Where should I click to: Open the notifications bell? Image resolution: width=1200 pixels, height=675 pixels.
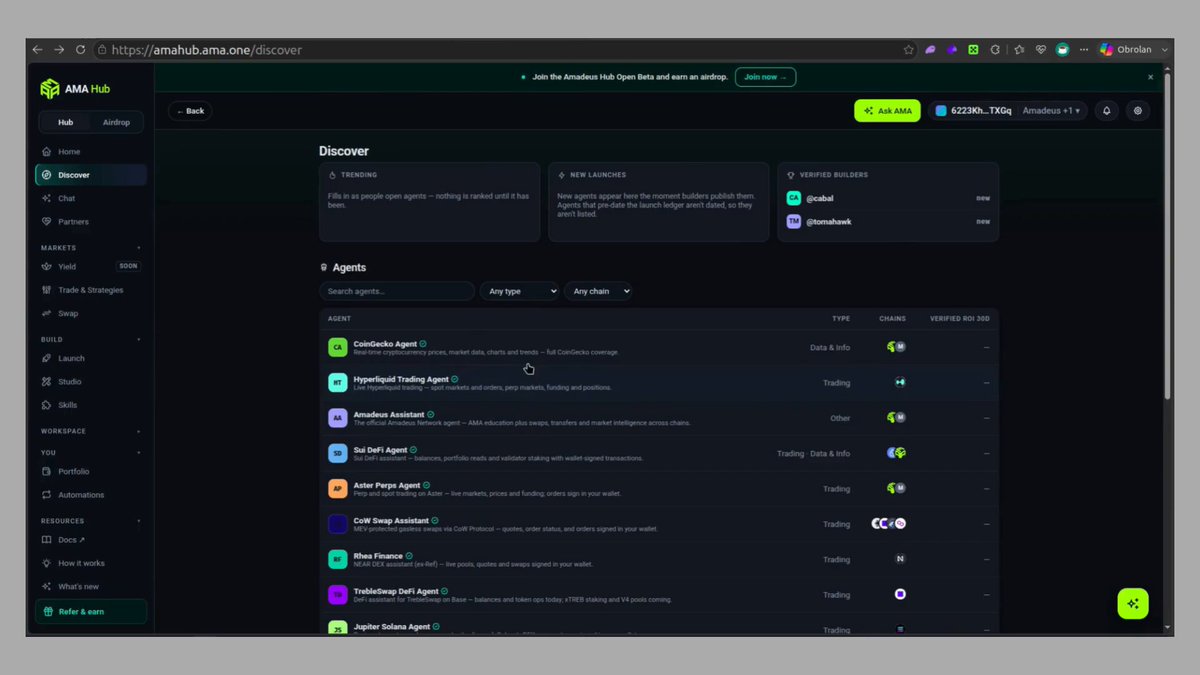(x=1106, y=111)
